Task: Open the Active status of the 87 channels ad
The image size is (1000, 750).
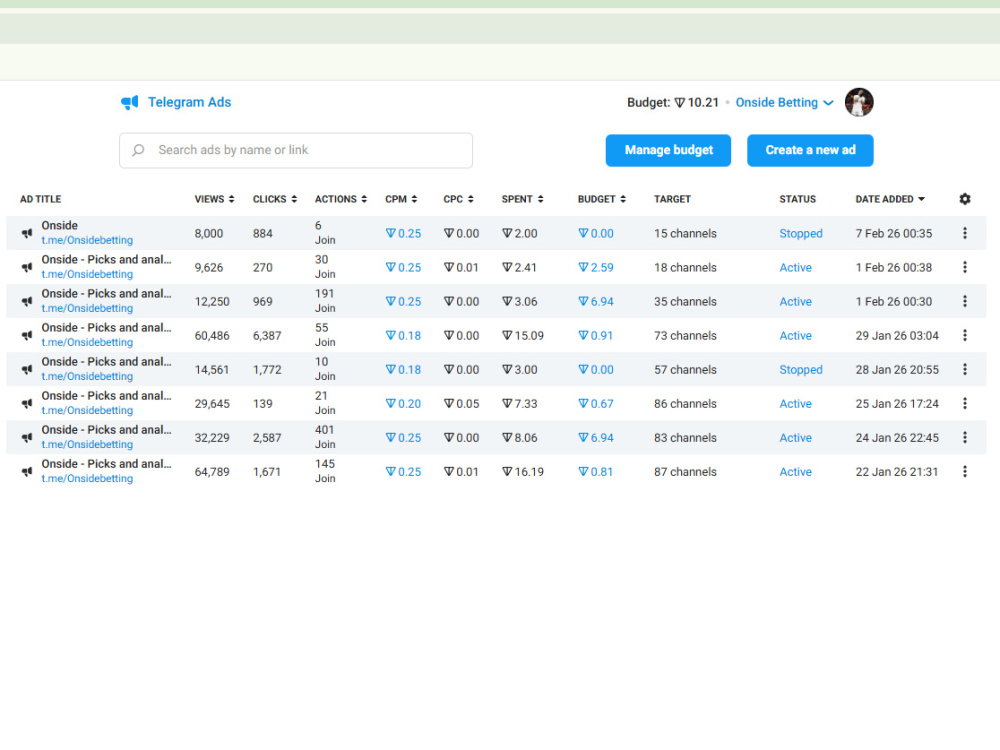Action: point(795,471)
